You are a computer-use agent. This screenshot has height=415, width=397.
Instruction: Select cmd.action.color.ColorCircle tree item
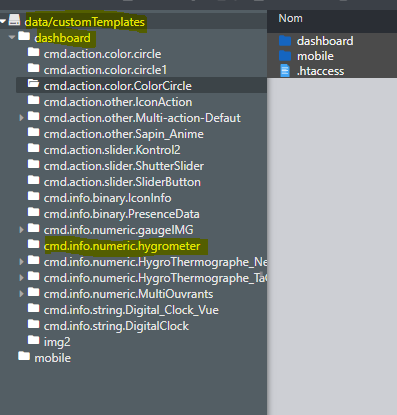pos(118,86)
